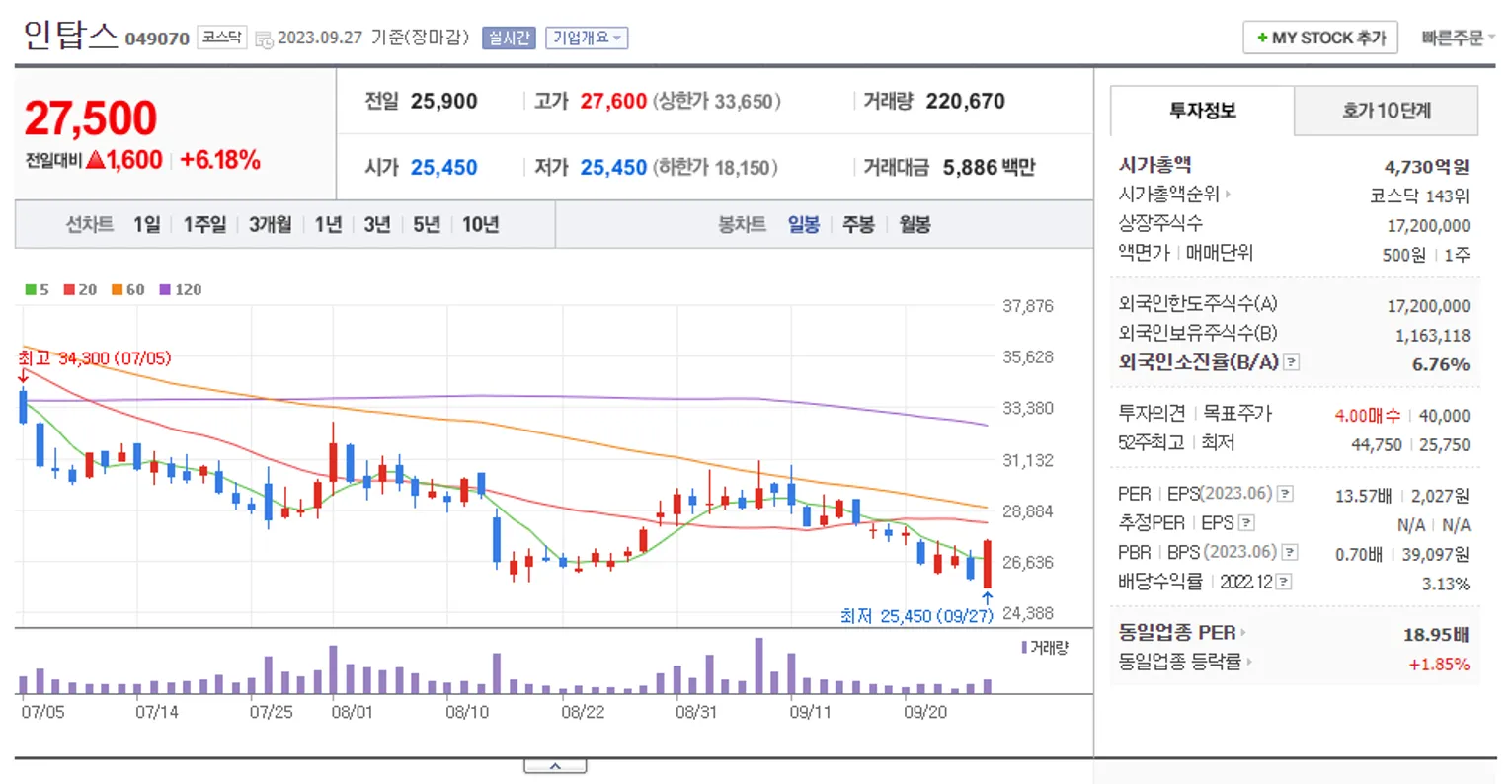Click the 최고 34,300 (07/05) chart marker
Viewport: 1512px width, 784px height.
point(95,357)
